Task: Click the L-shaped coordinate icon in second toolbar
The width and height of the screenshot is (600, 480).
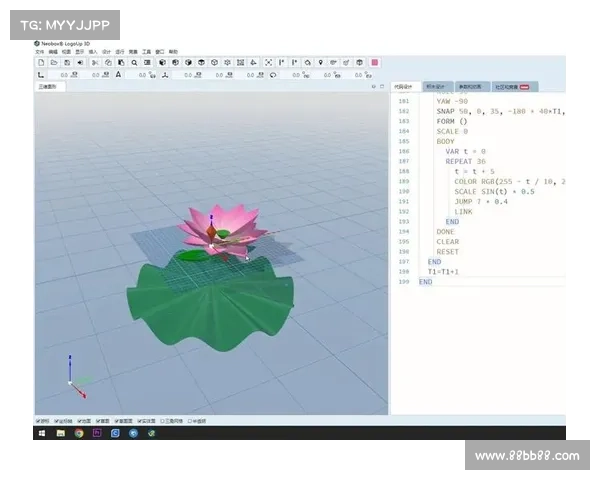Action: [x=41, y=75]
